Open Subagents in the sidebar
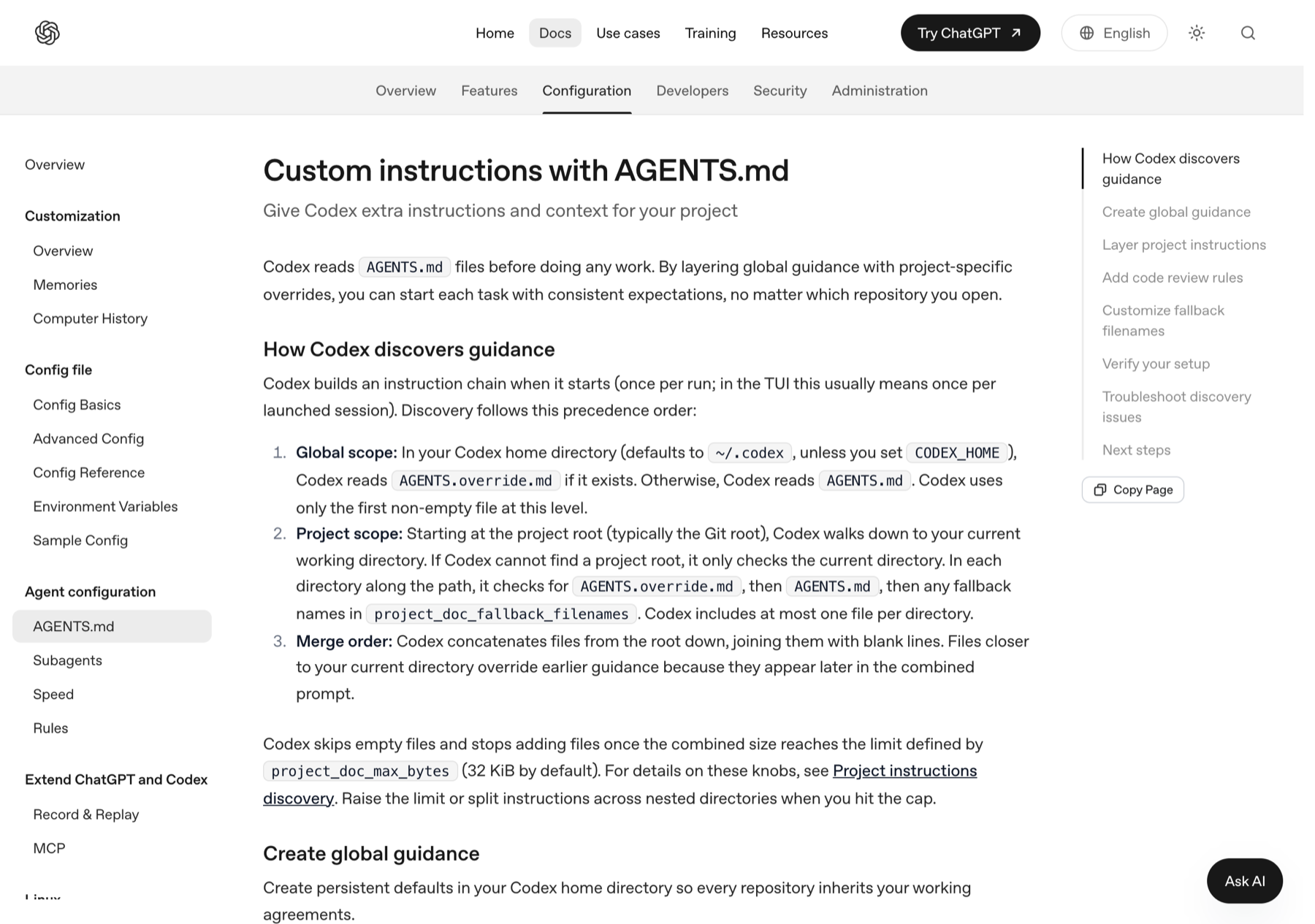The width and height of the screenshot is (1315, 924). point(67,660)
